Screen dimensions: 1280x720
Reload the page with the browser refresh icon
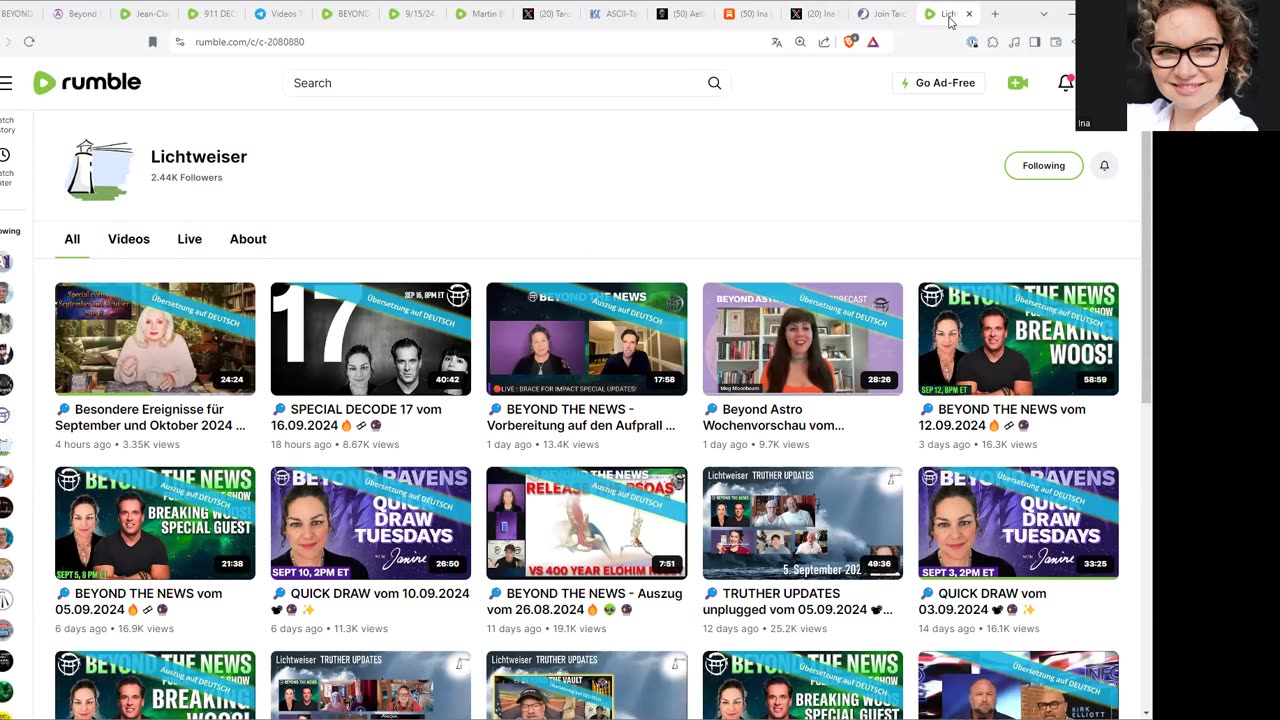(29, 42)
